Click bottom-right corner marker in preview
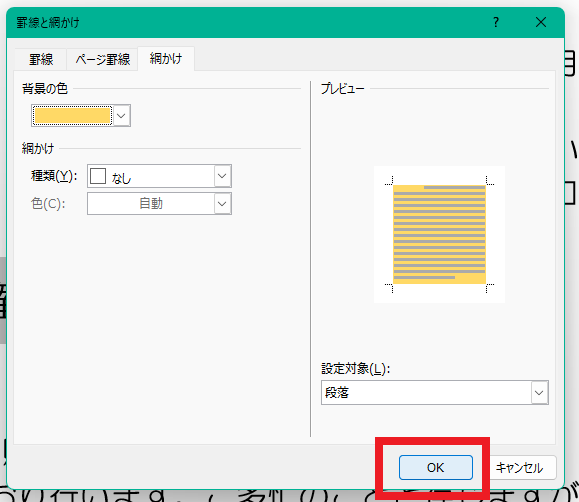Screen dimensions: 579x502 (490, 288)
